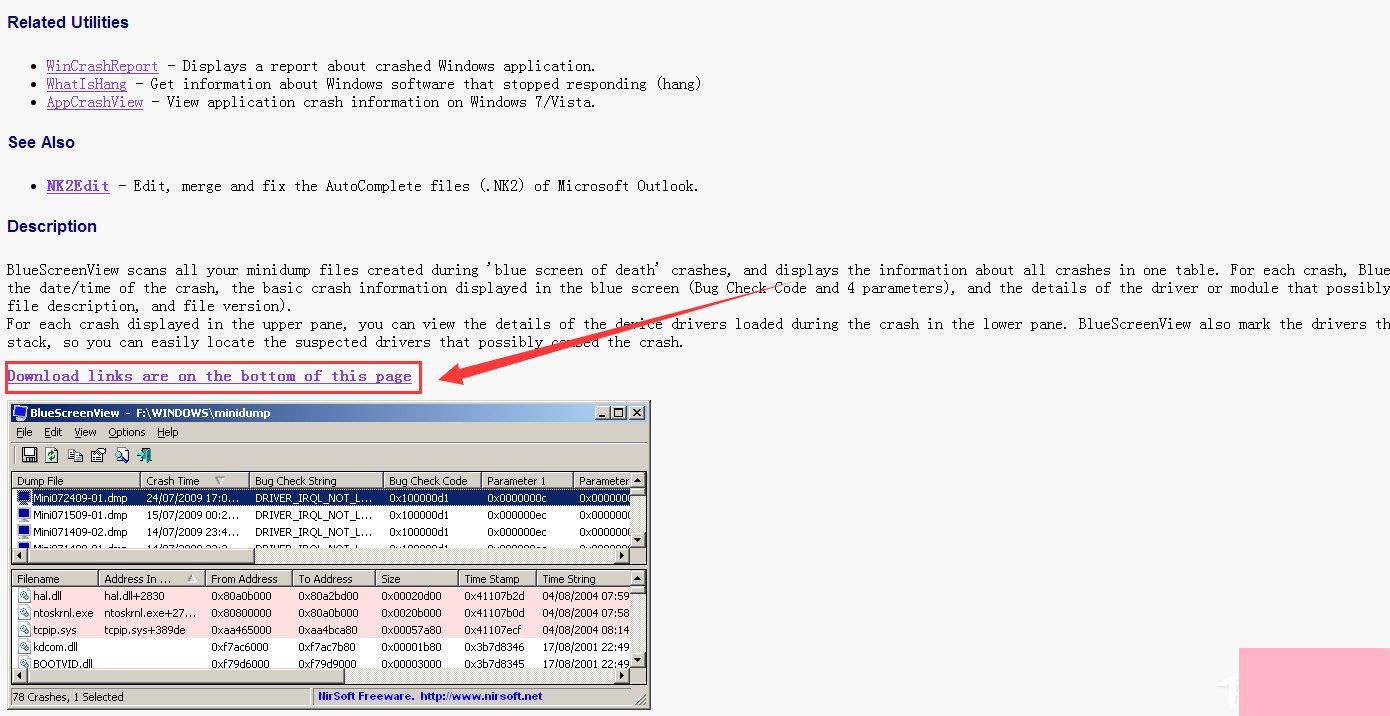Image resolution: width=1390 pixels, height=716 pixels.
Task: Follow 'Download links are on the bottom' link
Action: (x=209, y=376)
